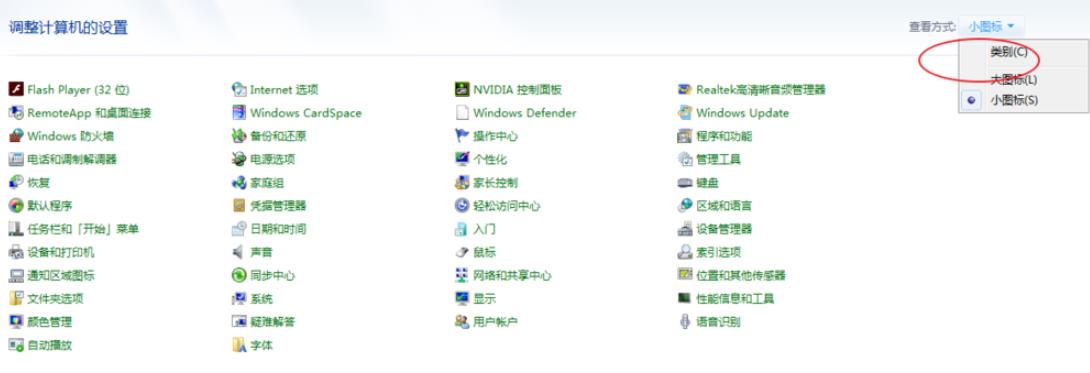
Task: Open the 网络和共享中心 link
Action: tap(512, 276)
